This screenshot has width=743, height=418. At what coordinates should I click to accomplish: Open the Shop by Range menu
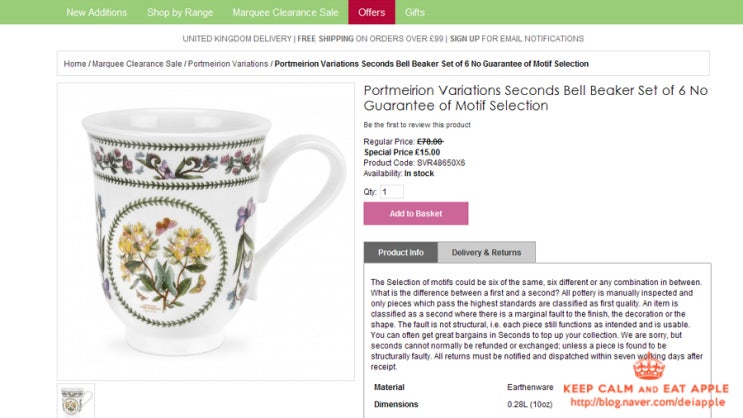(179, 12)
